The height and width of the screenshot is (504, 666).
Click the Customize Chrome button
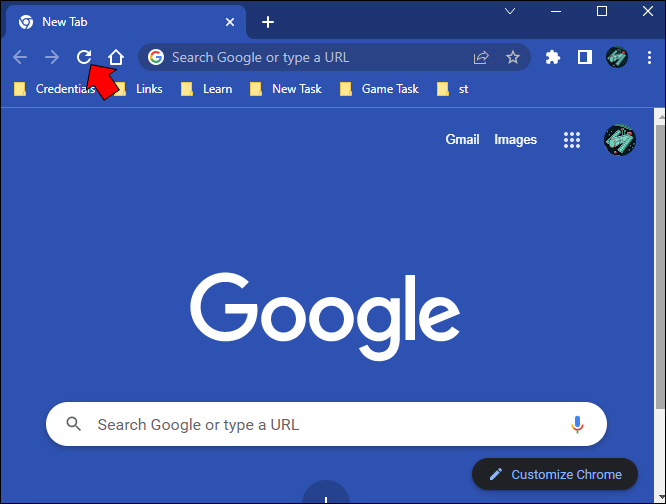click(555, 474)
